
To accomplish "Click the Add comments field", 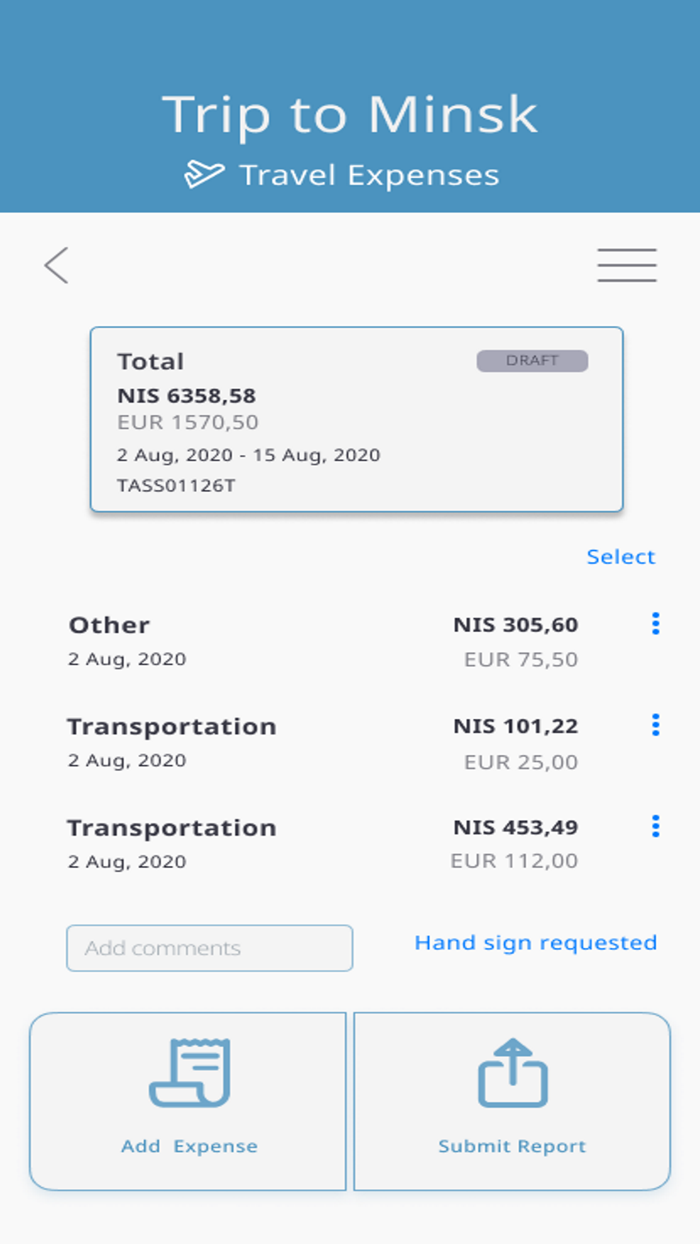I will pos(209,948).
